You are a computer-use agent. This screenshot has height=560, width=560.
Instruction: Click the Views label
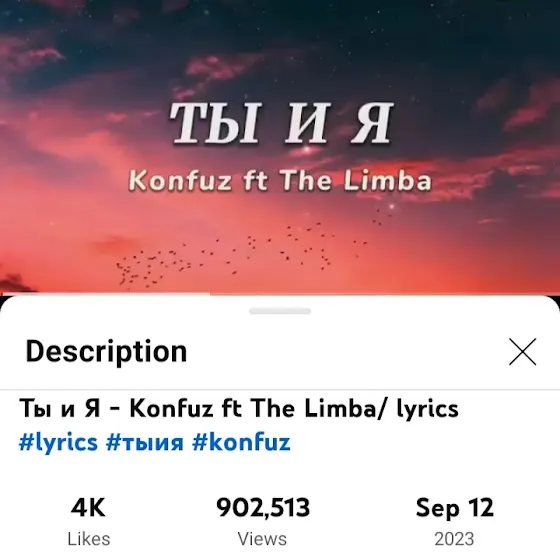pos(262,539)
